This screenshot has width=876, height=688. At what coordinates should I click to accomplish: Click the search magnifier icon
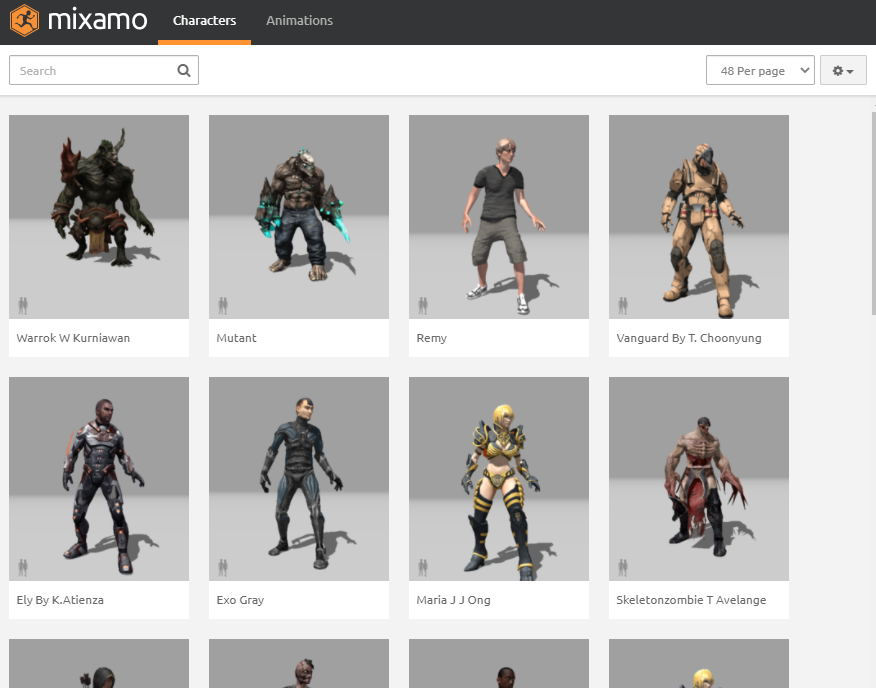click(x=184, y=70)
